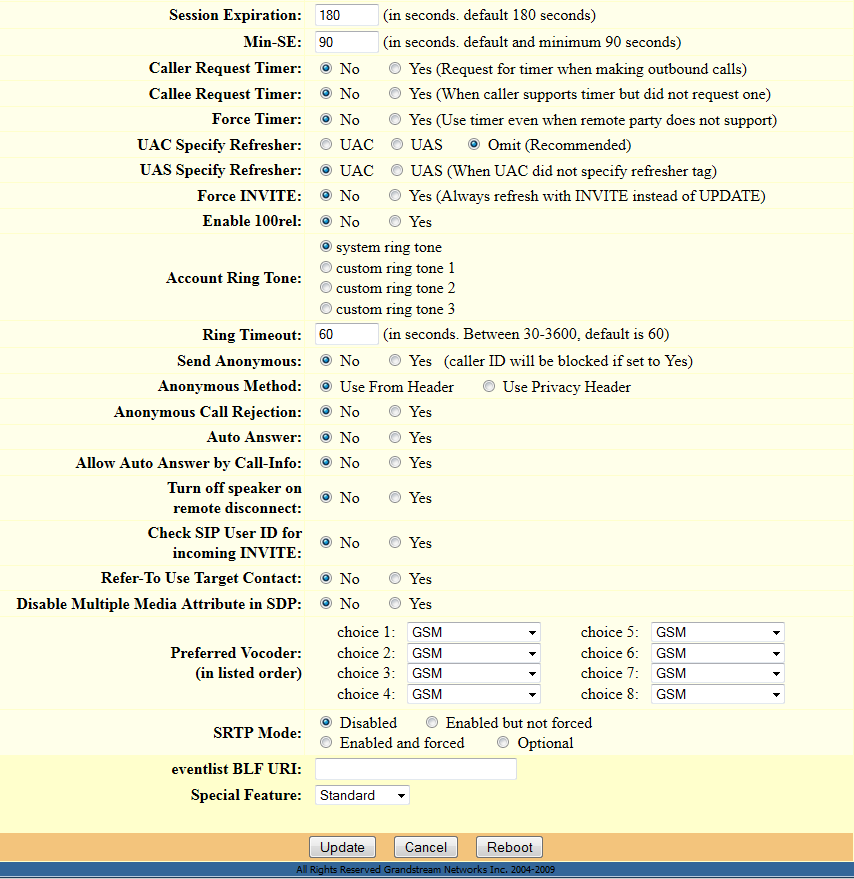Image resolution: width=854 pixels, height=879 pixels.
Task: Select system ring tone option
Action: (326, 247)
